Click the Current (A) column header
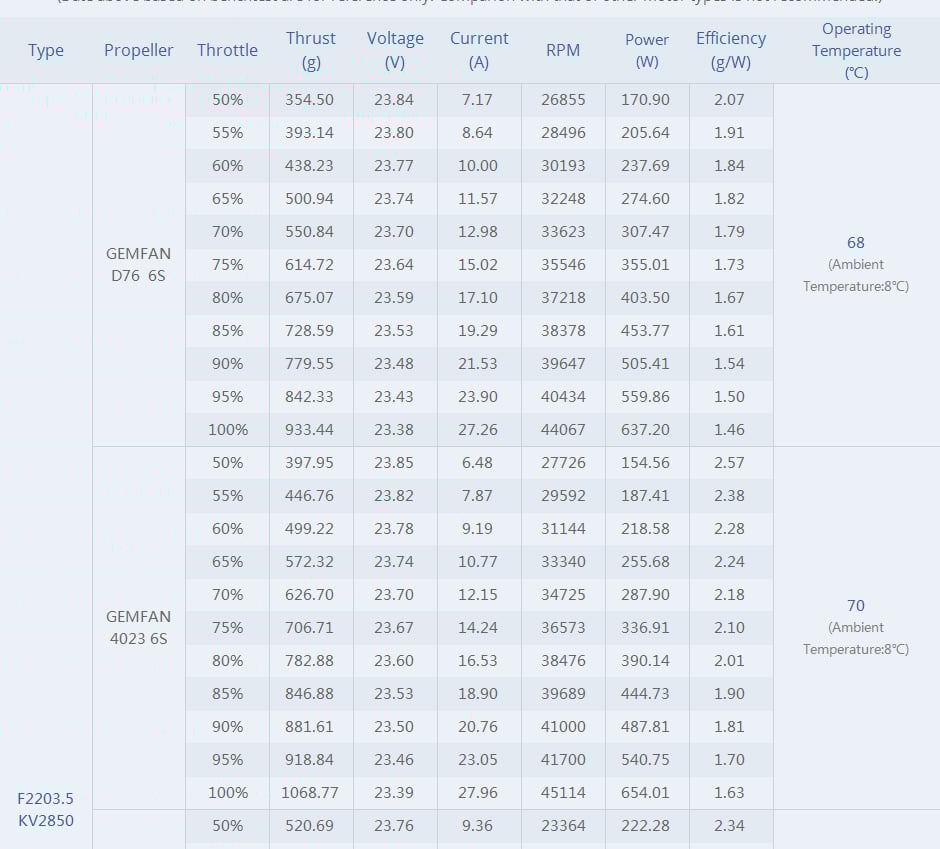 point(479,50)
